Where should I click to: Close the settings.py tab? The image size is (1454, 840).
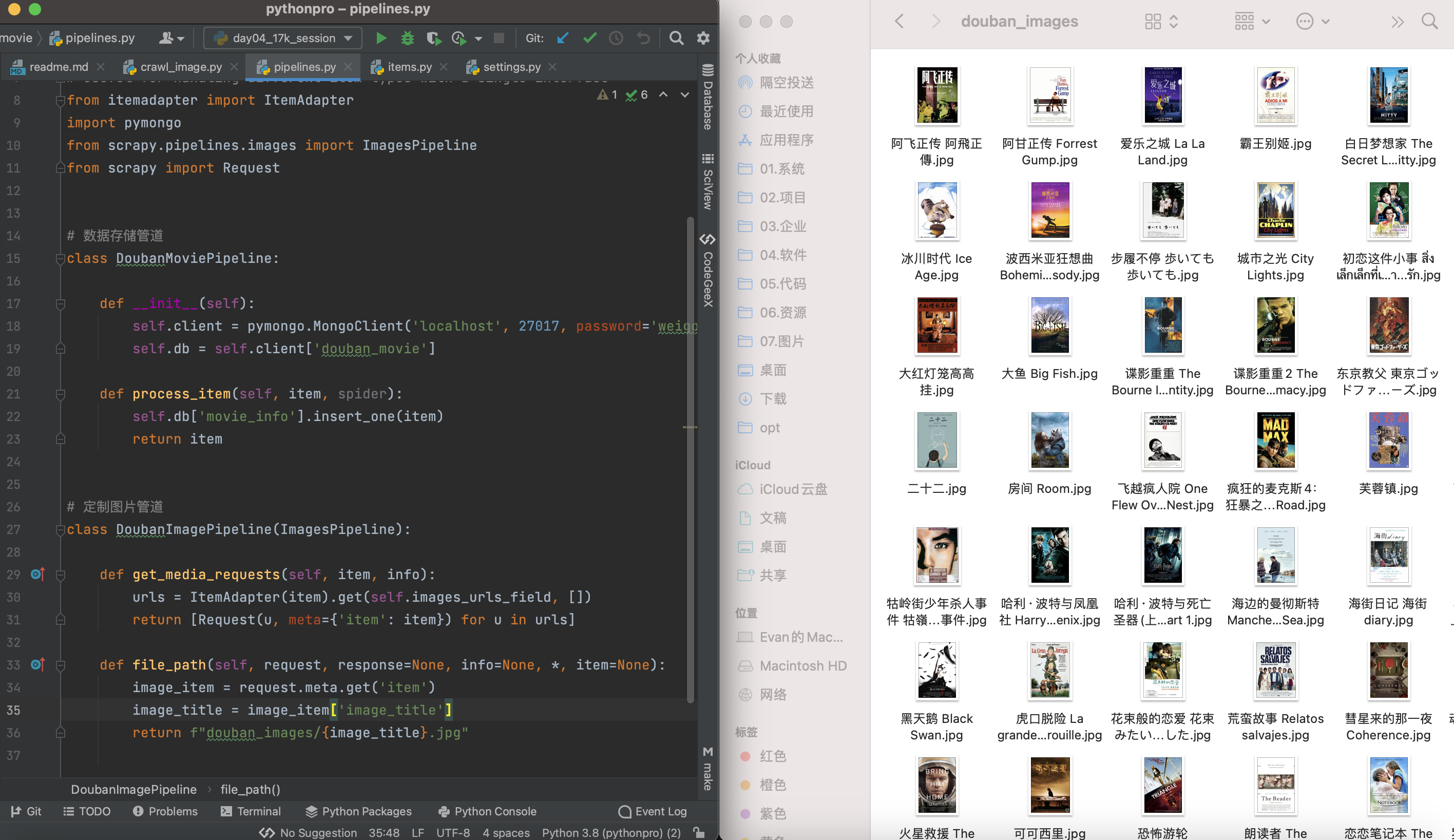click(x=552, y=67)
